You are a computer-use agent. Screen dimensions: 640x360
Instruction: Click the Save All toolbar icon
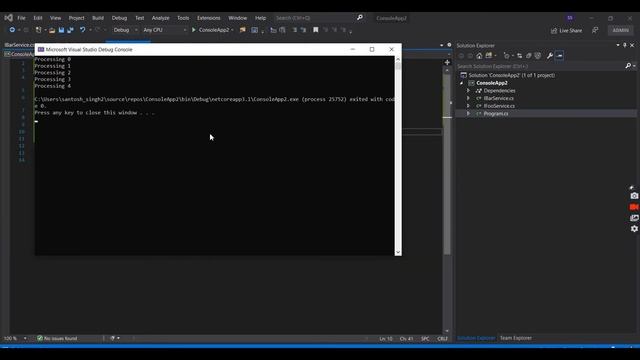70,30
